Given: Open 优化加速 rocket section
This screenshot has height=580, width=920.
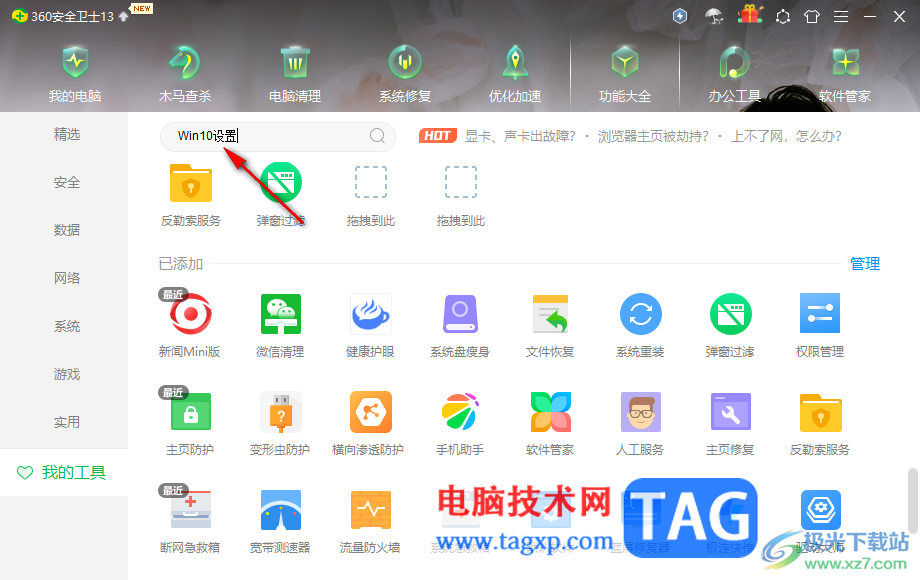Looking at the screenshot, I should pos(515,74).
